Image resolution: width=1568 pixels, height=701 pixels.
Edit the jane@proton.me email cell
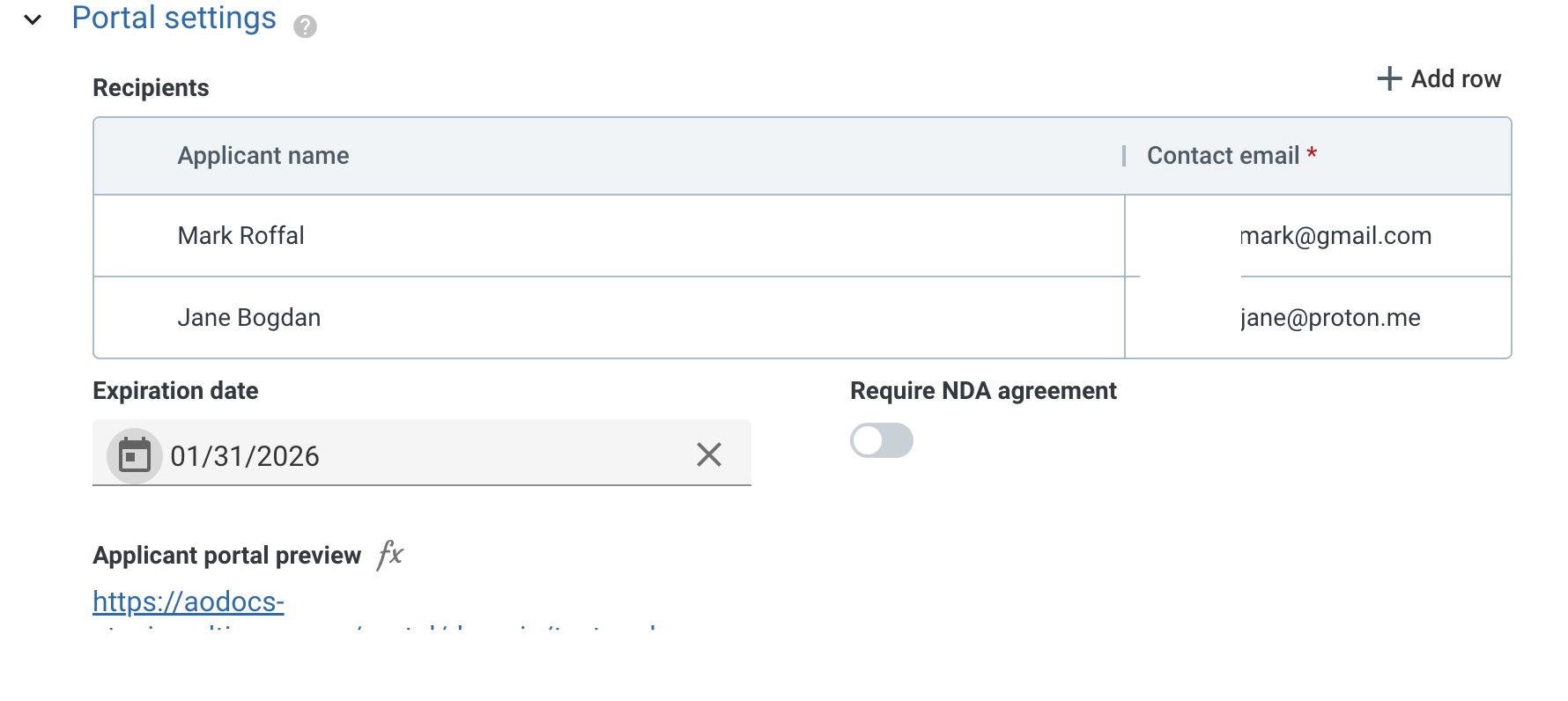coord(1319,318)
